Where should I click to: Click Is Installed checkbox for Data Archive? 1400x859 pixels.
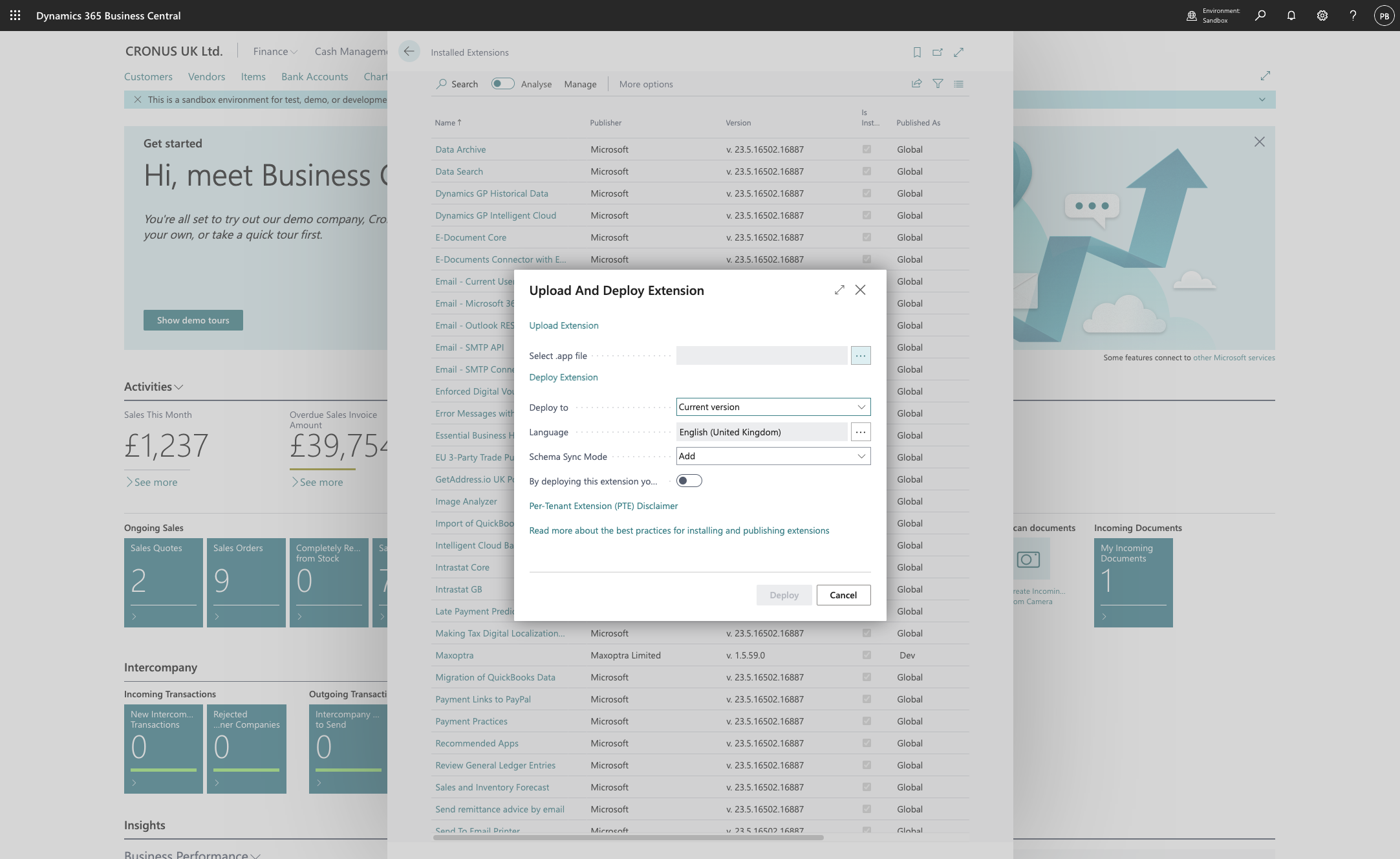click(x=867, y=149)
